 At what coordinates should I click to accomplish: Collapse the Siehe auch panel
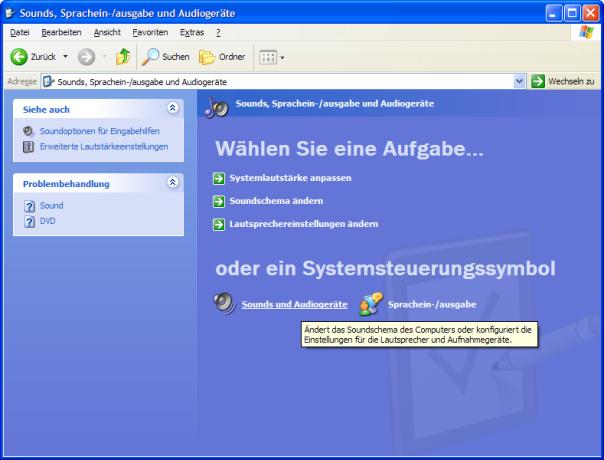[x=172, y=108]
